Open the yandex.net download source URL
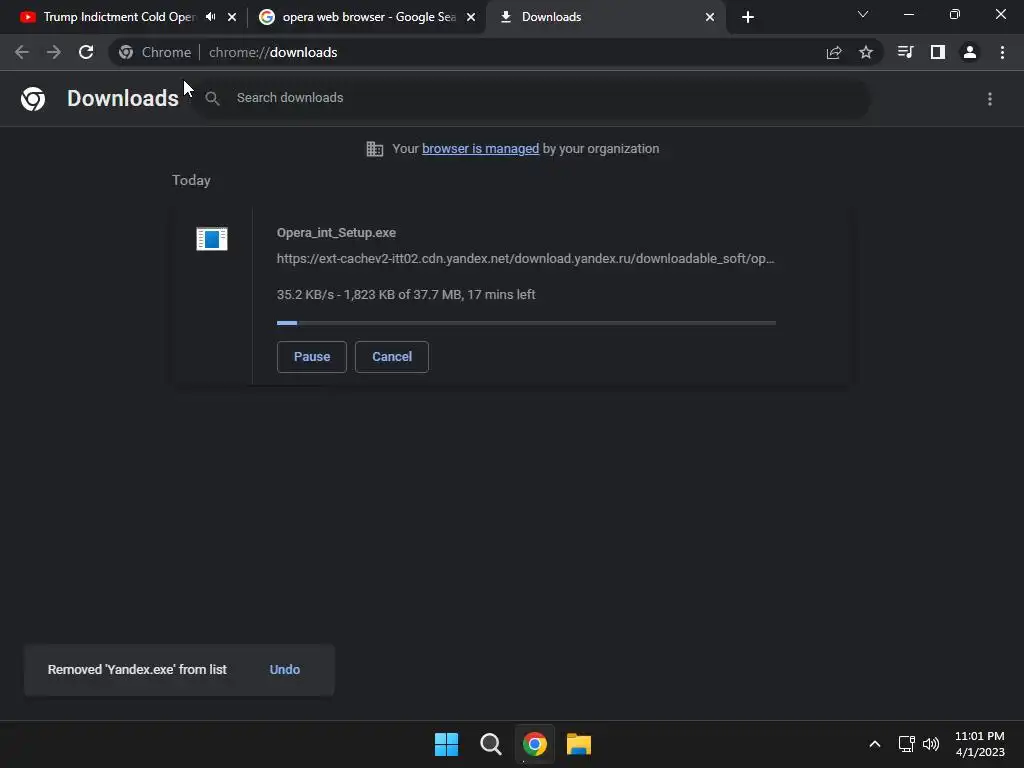The width and height of the screenshot is (1024, 768). point(525,259)
